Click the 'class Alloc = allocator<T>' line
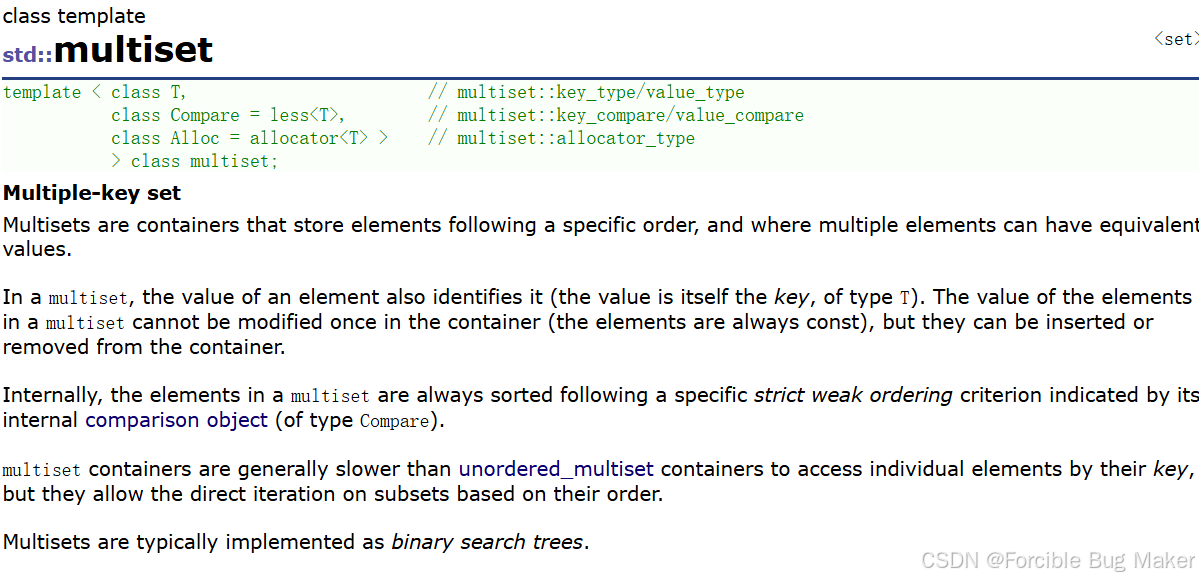 249,138
